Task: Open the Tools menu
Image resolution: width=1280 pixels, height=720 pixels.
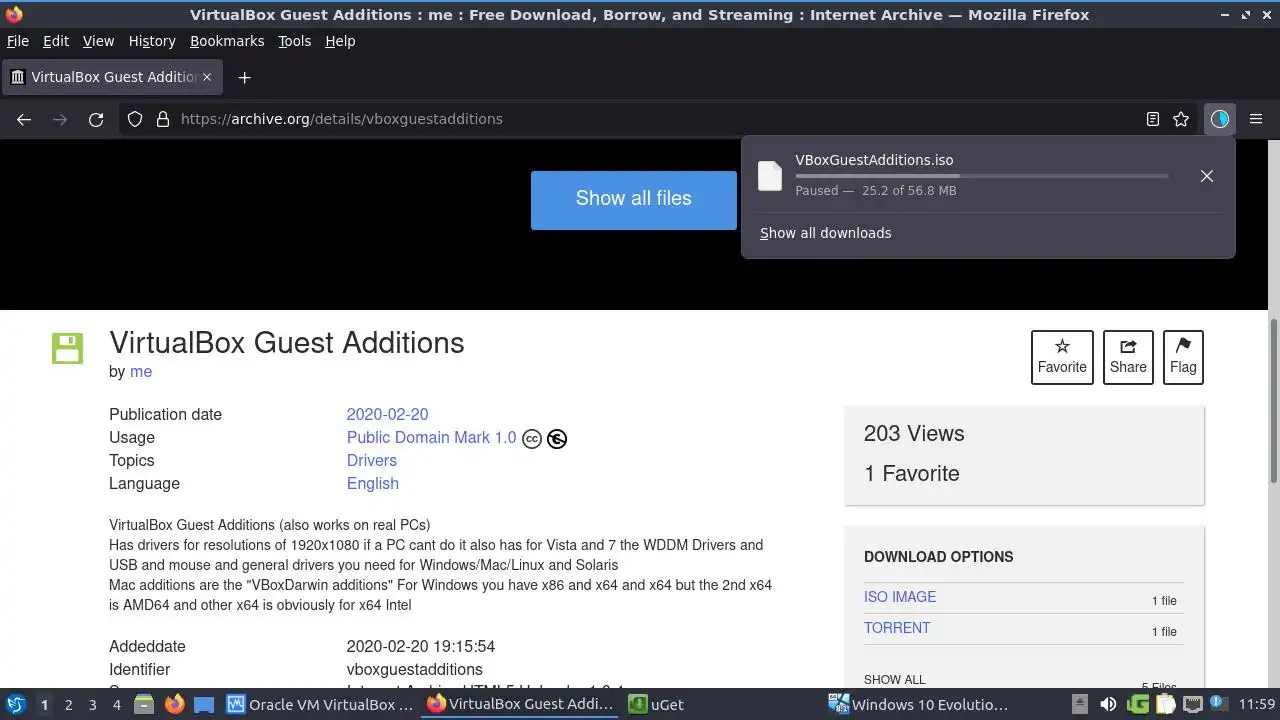Action: [x=295, y=41]
